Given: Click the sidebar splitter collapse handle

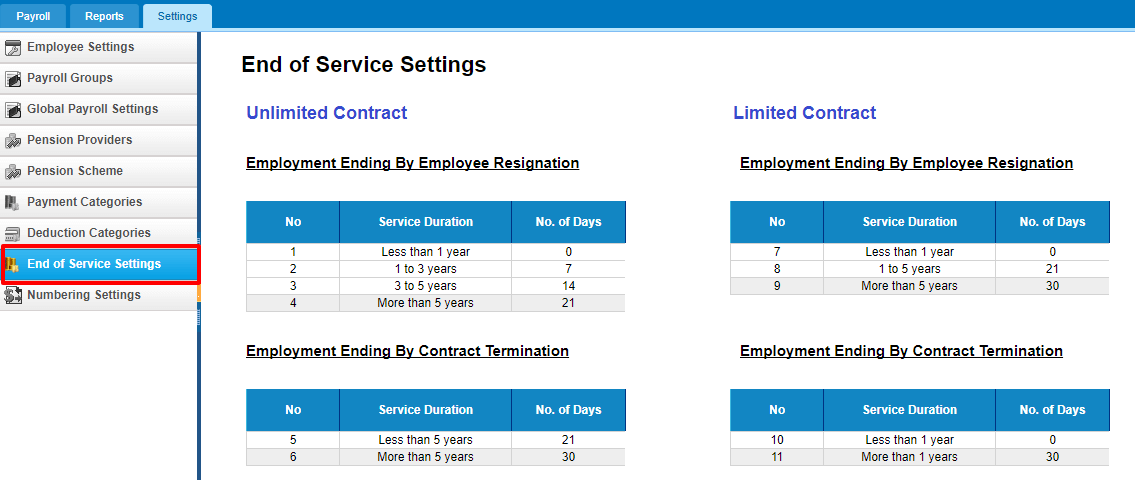Looking at the screenshot, I should pyautogui.click(x=198, y=291).
